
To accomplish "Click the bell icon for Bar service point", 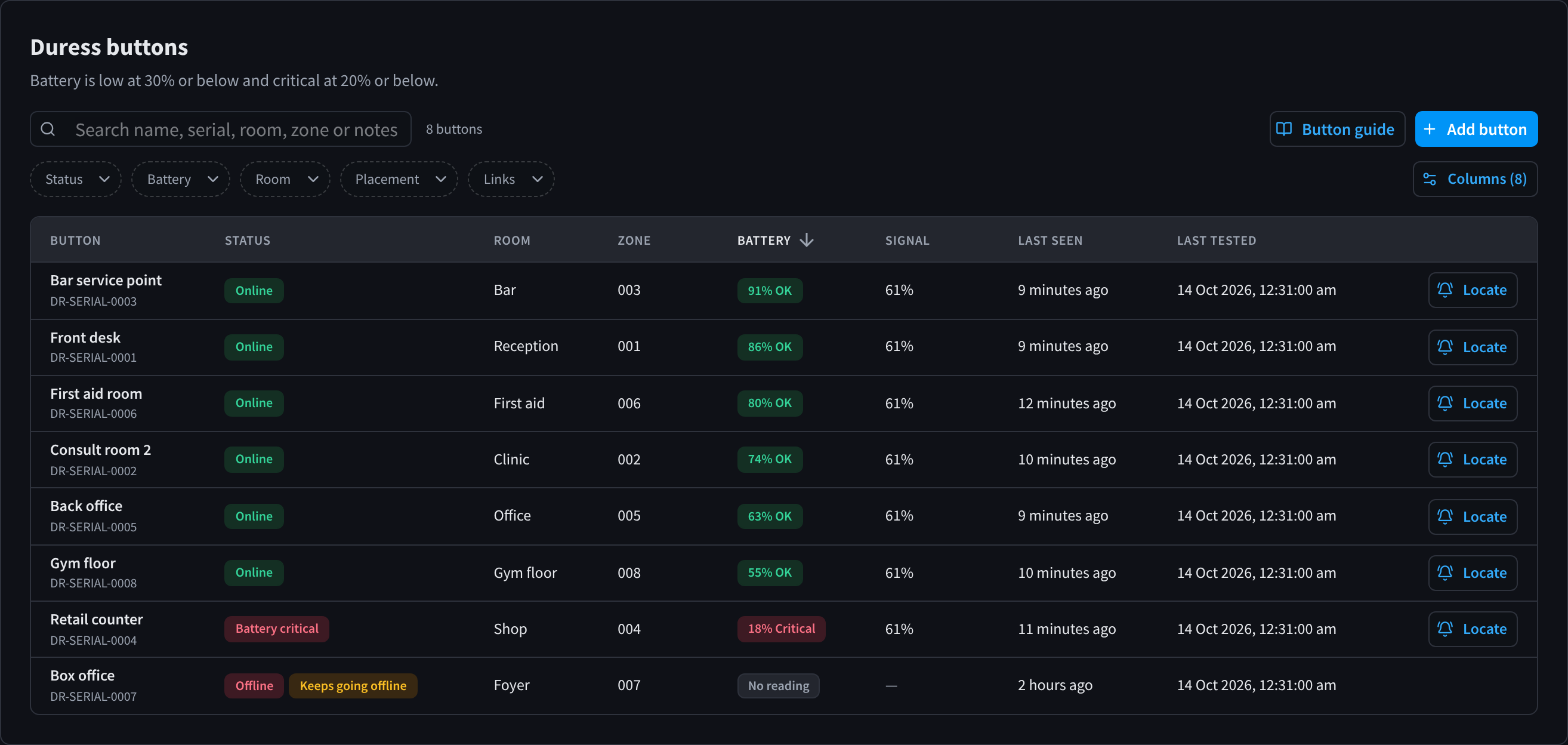I will coord(1445,290).
